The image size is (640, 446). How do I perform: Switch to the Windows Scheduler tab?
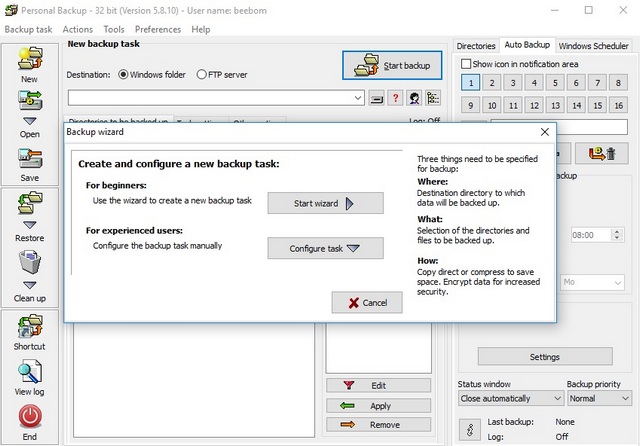coord(593,46)
